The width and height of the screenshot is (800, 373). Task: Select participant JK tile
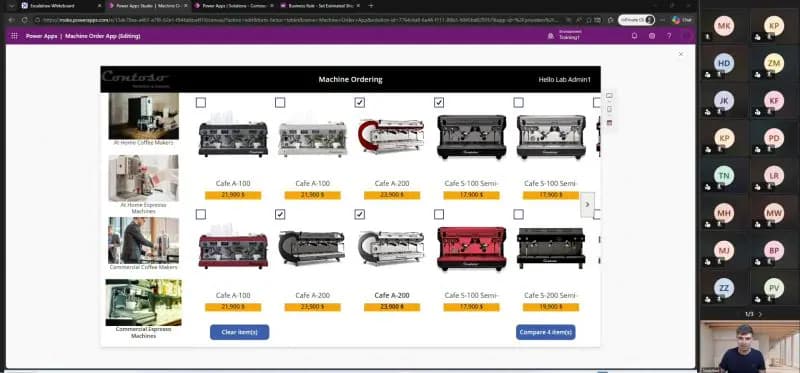click(x=723, y=101)
